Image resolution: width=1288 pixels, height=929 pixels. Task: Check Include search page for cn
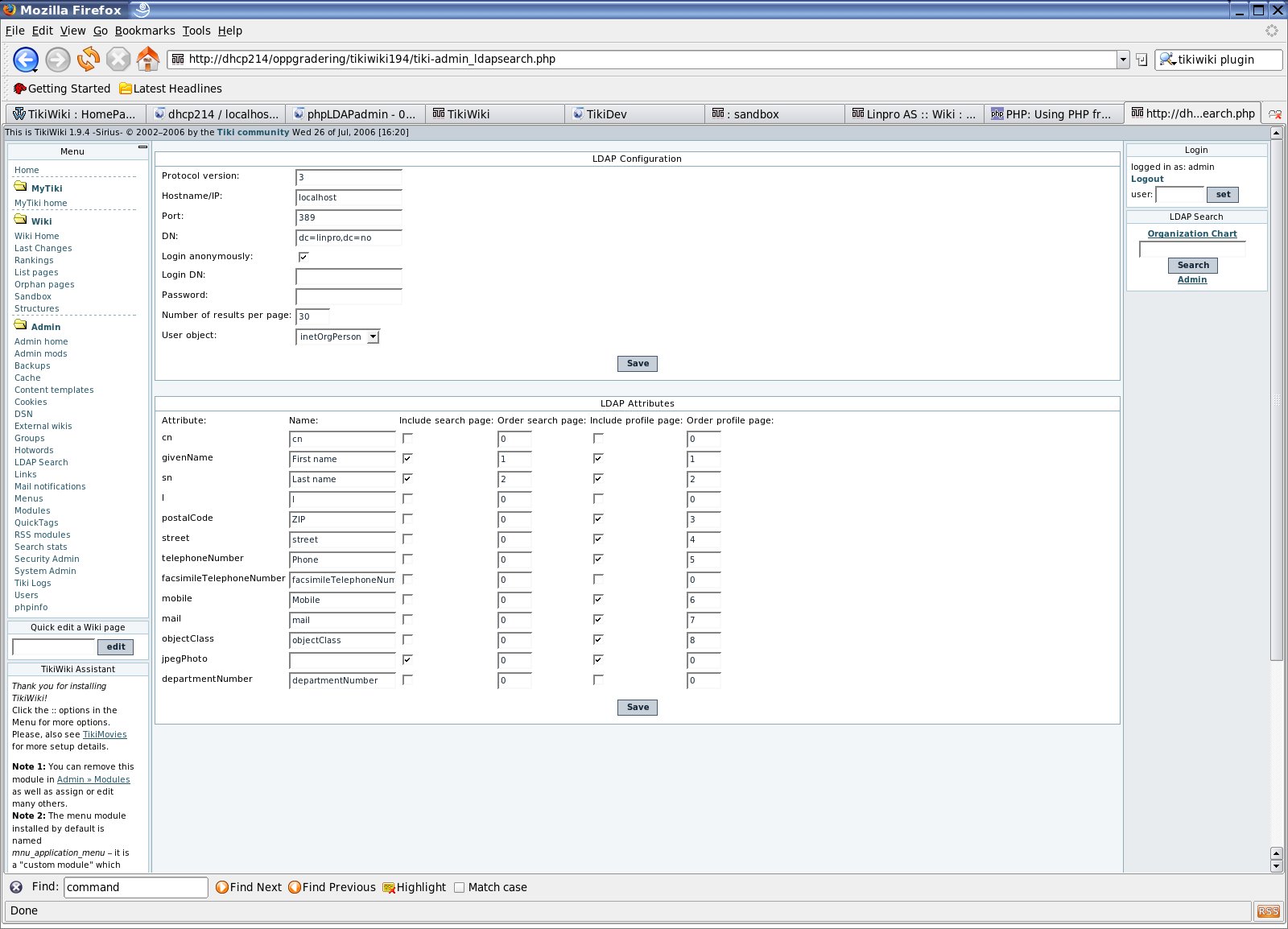[x=408, y=439]
